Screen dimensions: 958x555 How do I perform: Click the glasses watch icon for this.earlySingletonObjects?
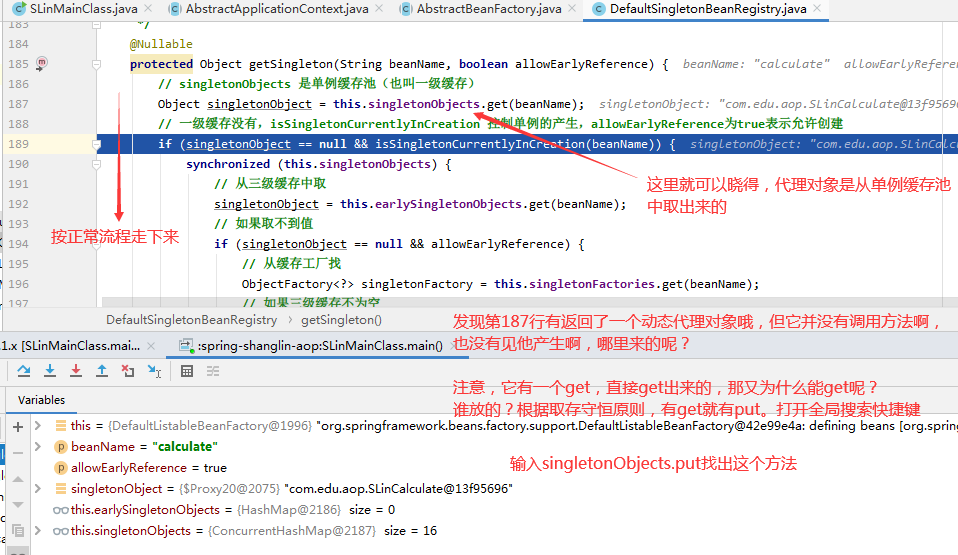[x=60, y=510]
